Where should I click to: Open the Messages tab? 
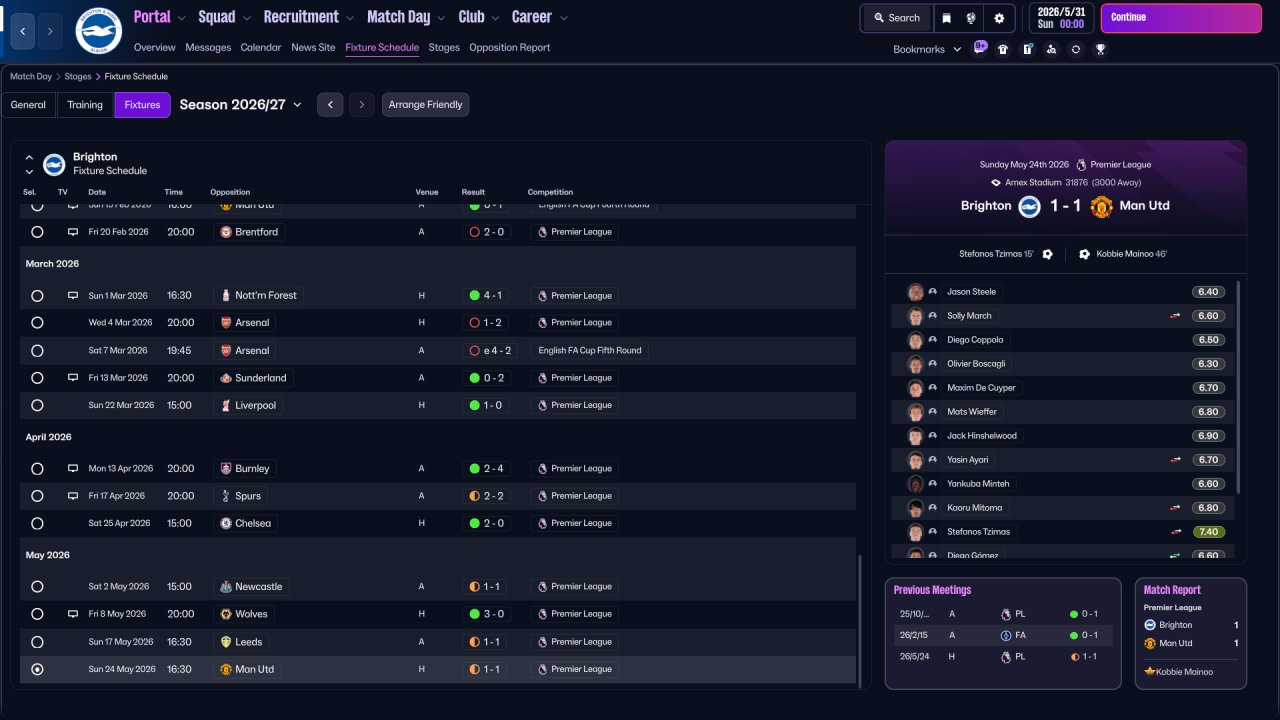pos(208,48)
